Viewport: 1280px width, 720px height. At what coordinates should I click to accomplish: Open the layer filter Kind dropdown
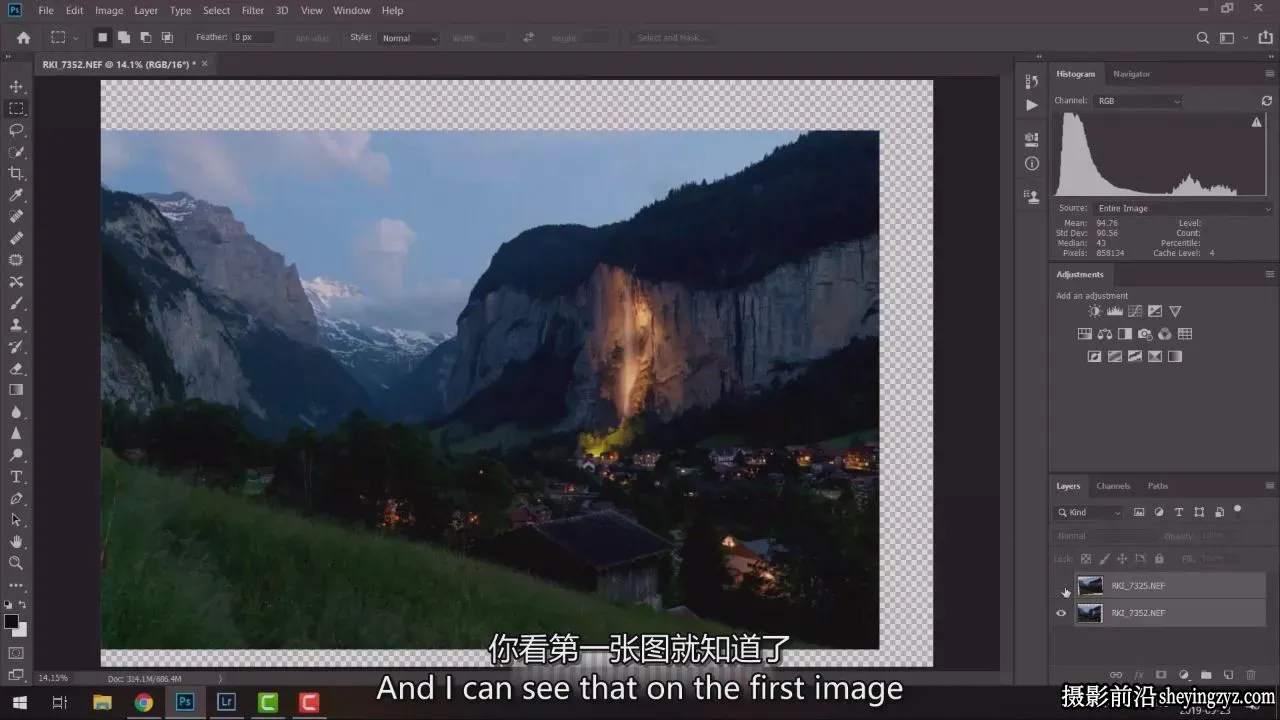[1090, 512]
